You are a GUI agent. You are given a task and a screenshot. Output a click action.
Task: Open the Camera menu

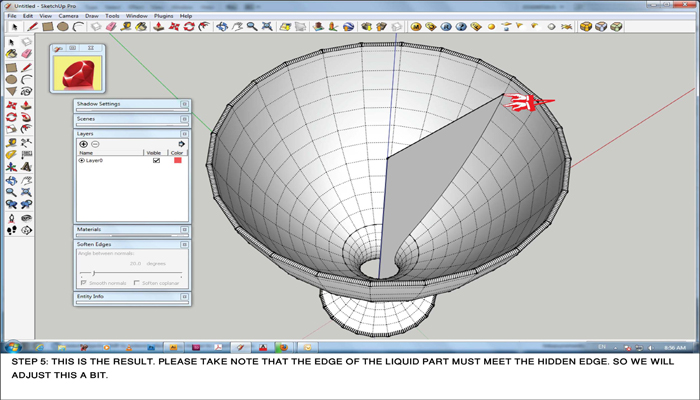tap(68, 16)
